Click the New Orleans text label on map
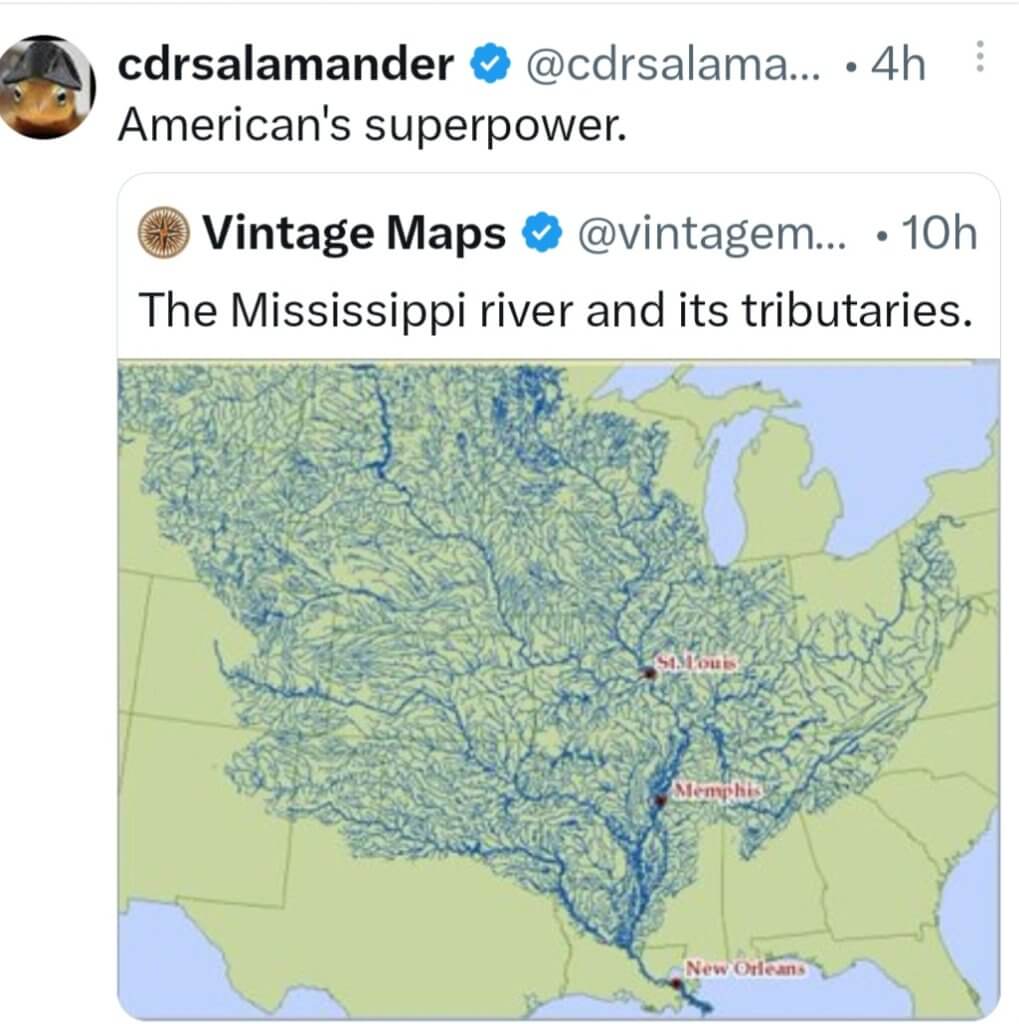Screen dimensions: 1019x1024 point(744,968)
